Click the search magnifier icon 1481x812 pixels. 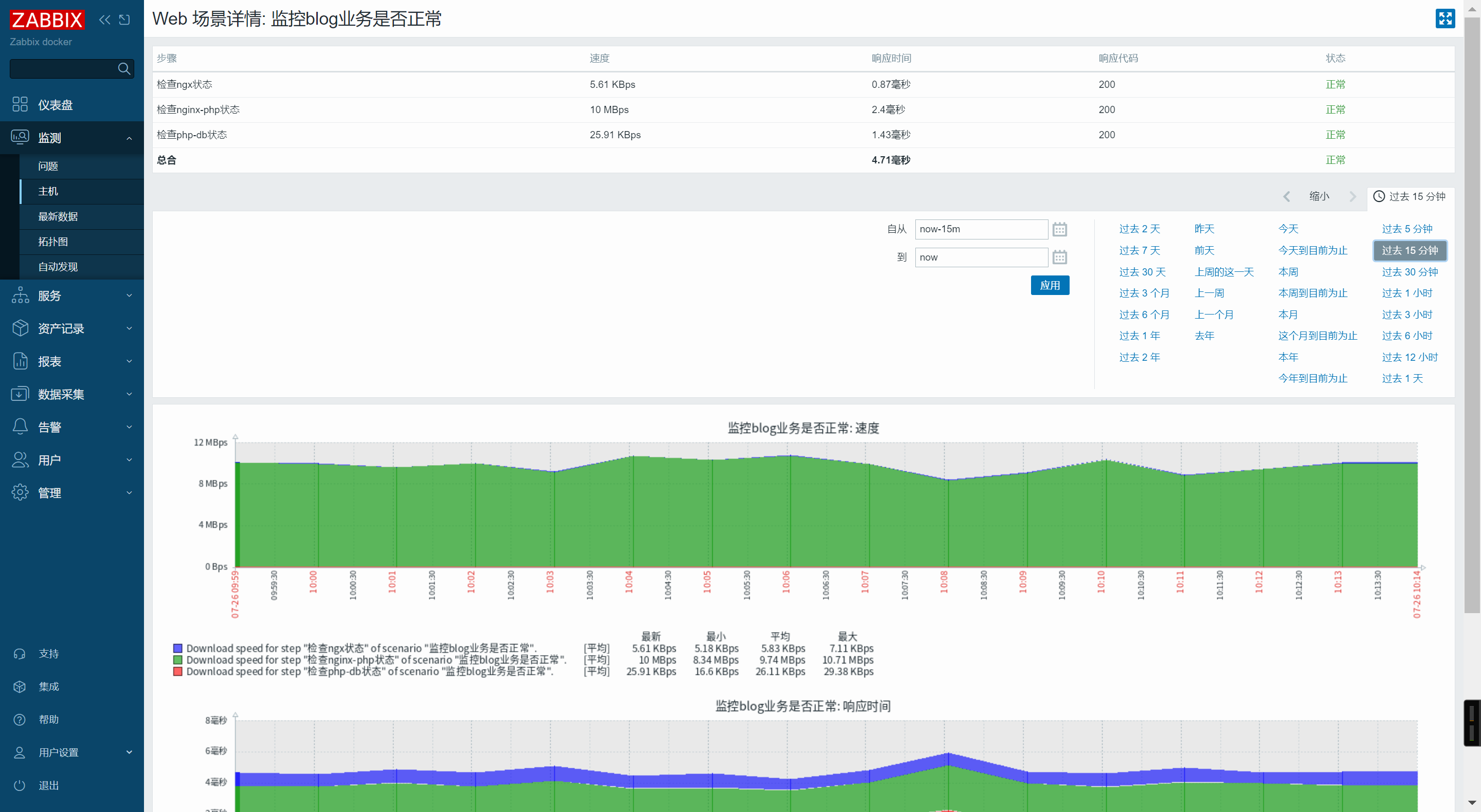click(123, 69)
